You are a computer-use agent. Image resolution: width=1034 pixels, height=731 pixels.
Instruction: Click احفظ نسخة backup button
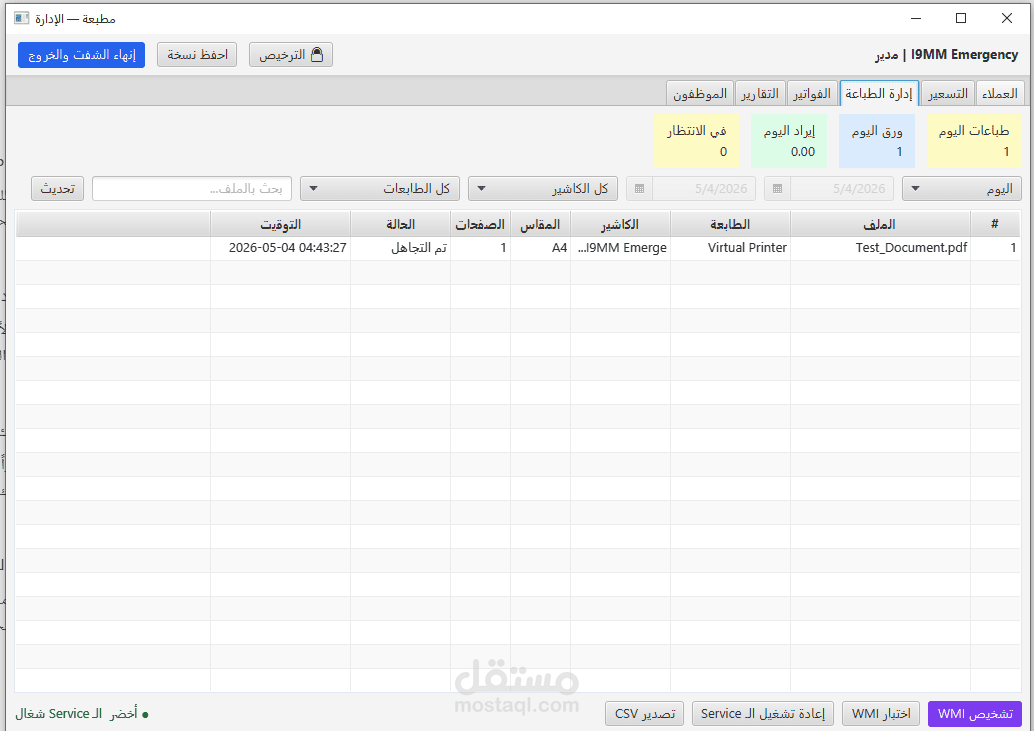197,55
